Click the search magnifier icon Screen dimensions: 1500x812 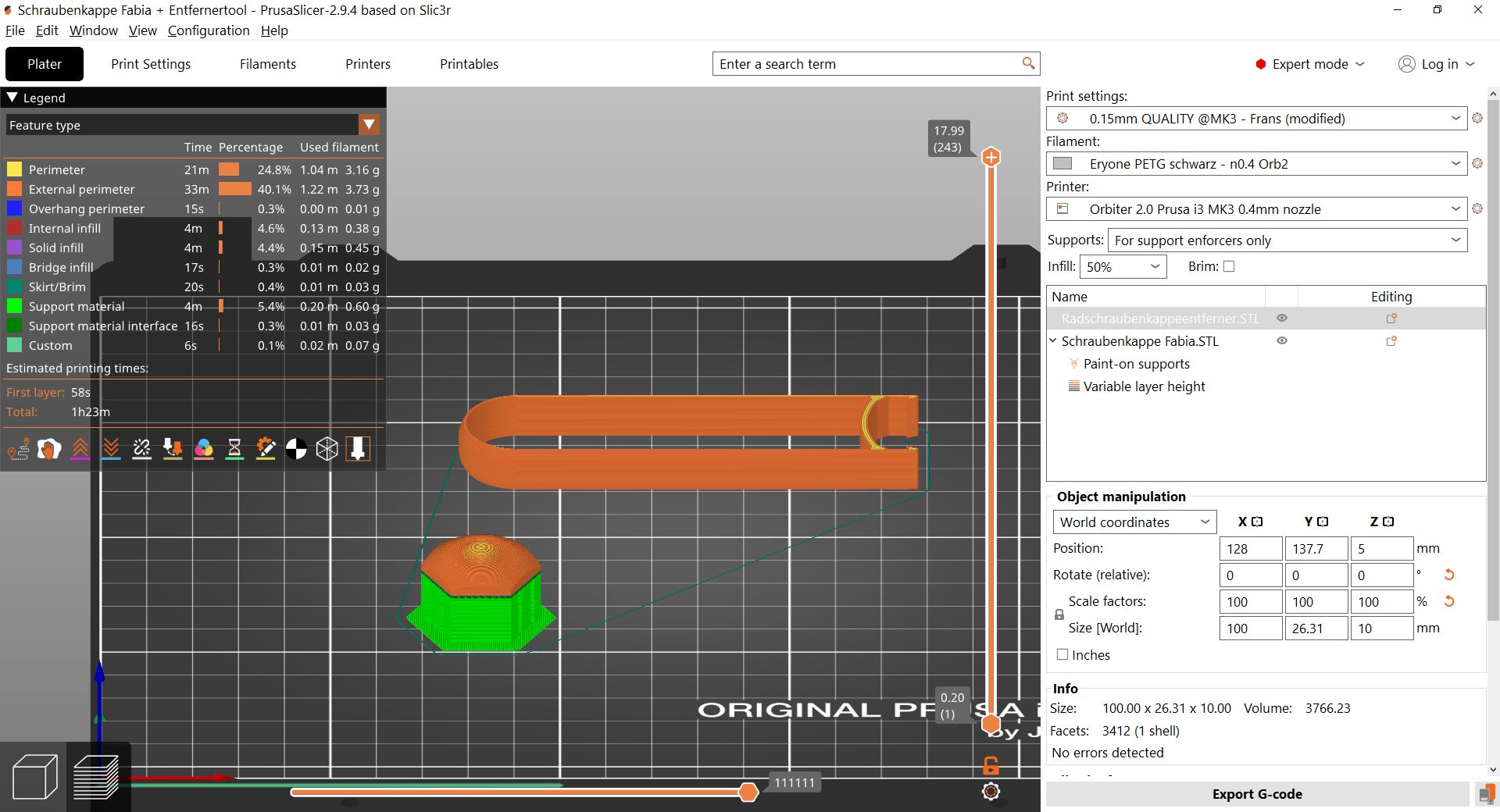[x=1028, y=63]
